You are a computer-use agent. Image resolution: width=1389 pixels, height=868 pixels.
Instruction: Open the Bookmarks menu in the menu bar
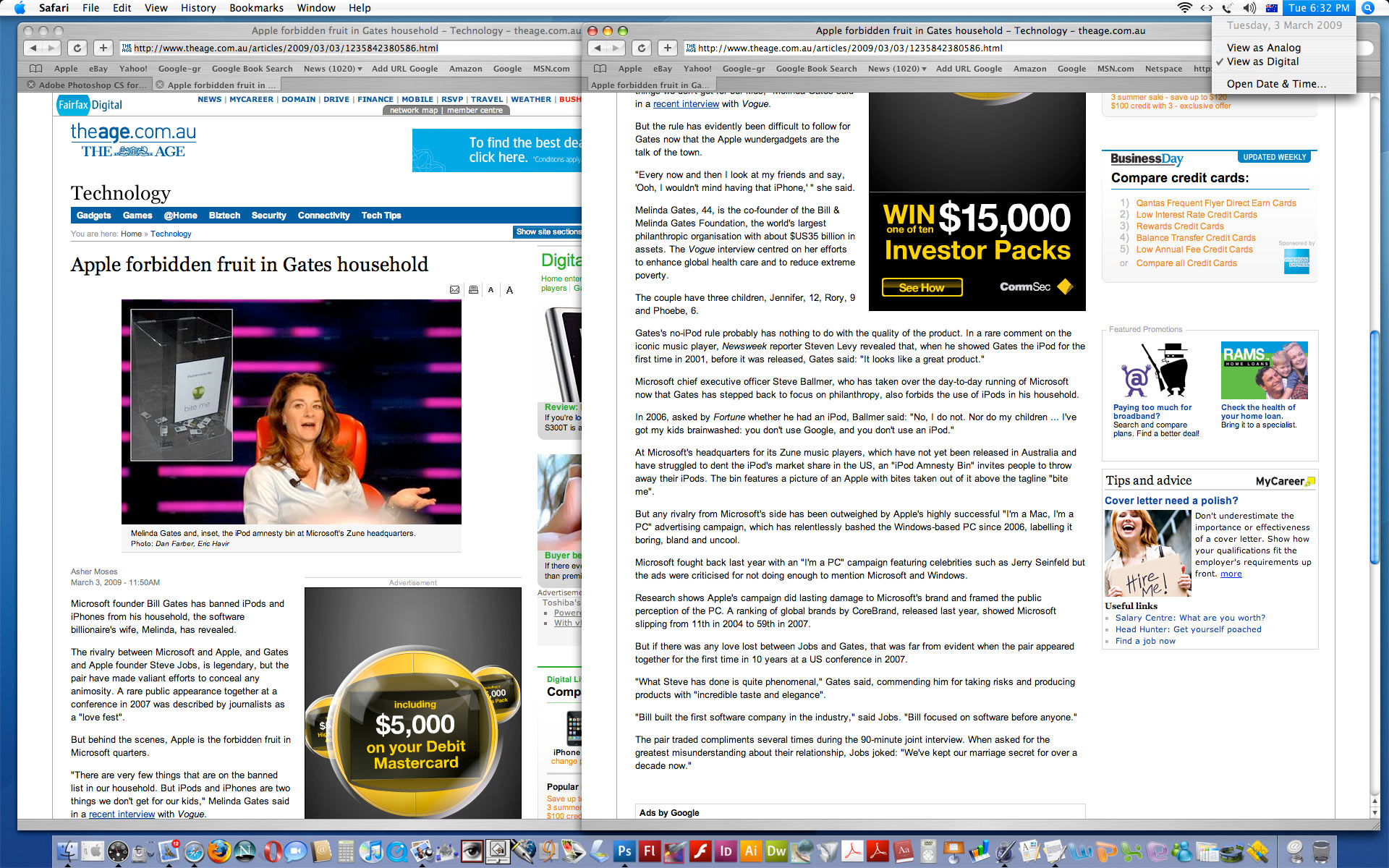point(256,8)
